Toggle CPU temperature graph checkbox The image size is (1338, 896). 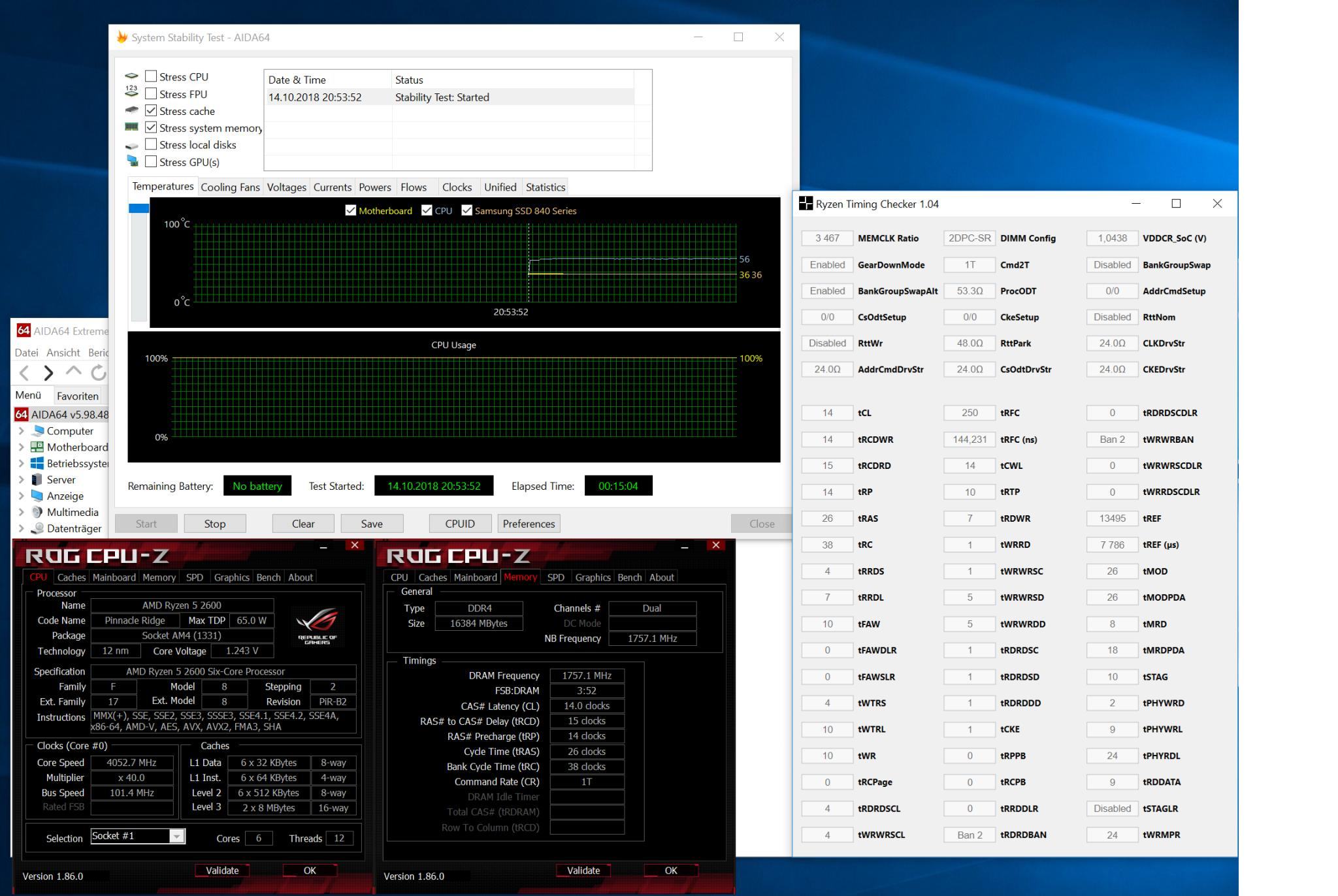pos(427,210)
